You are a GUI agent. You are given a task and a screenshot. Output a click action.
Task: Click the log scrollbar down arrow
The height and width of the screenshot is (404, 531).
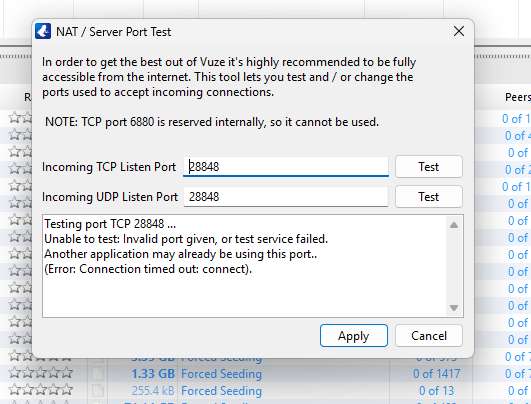[454, 307]
